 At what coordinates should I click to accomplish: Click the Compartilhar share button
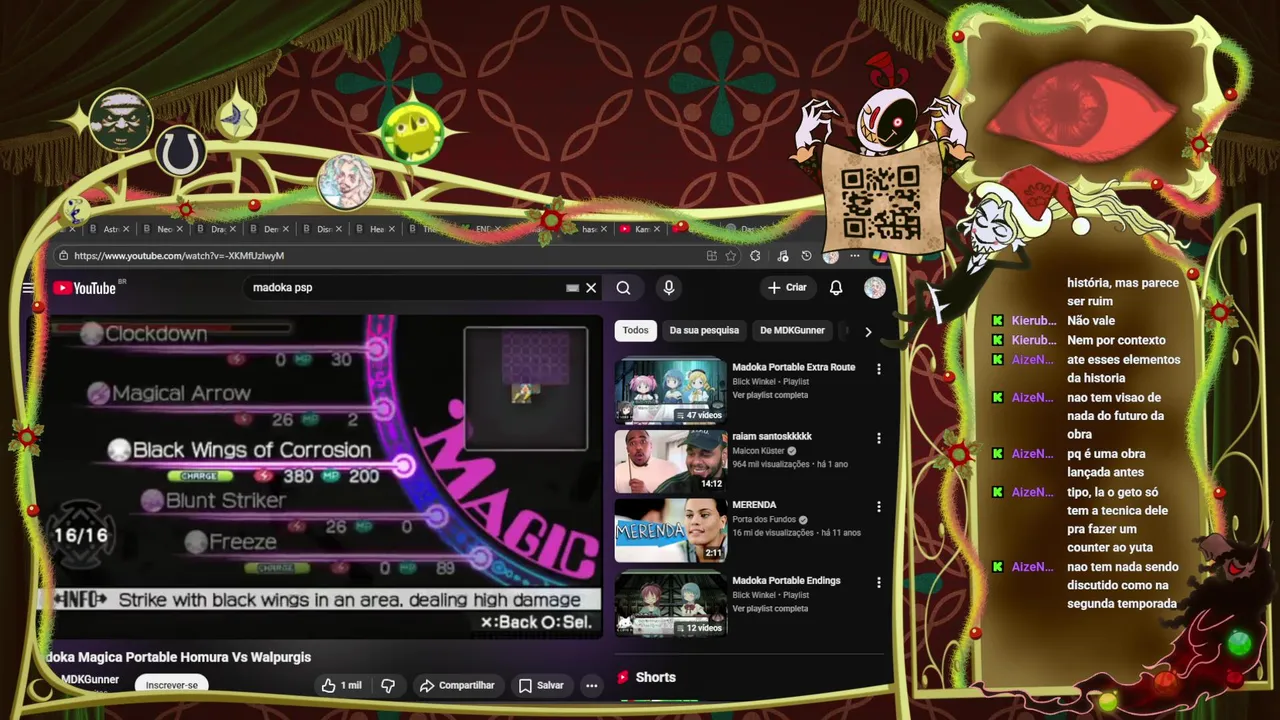click(457, 685)
